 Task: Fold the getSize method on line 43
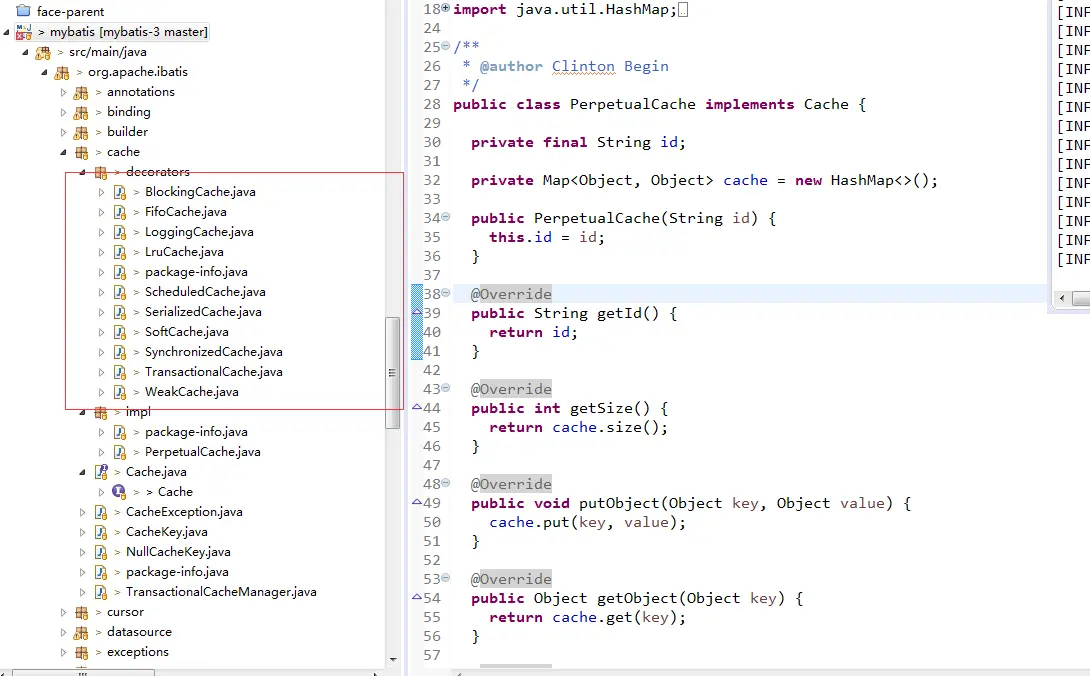pos(446,387)
